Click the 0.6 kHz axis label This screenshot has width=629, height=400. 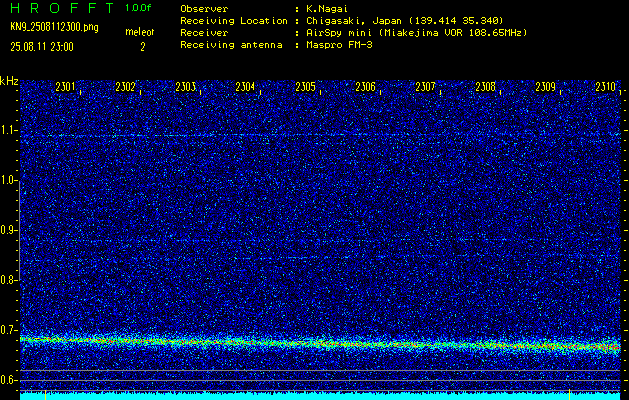tap(9, 380)
